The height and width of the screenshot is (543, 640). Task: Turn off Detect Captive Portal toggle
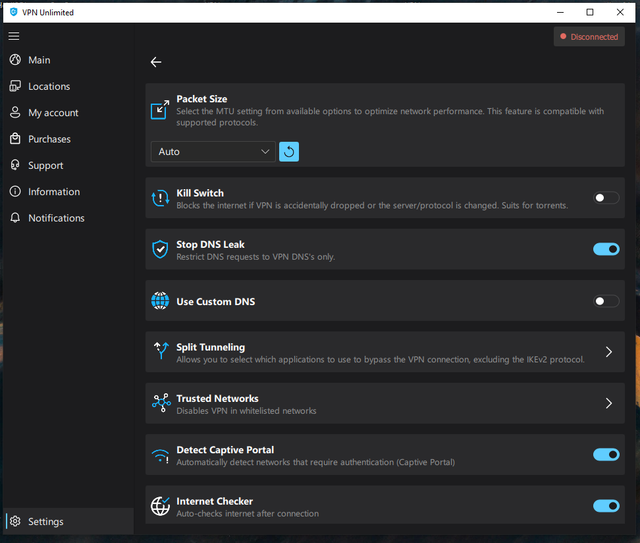tap(606, 454)
